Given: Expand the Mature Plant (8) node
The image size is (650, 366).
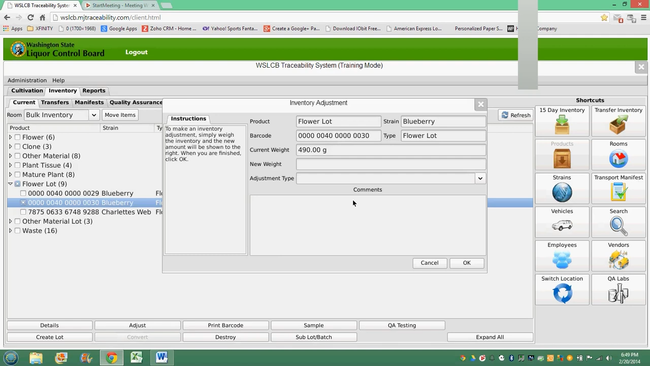Looking at the screenshot, I should point(10,175).
